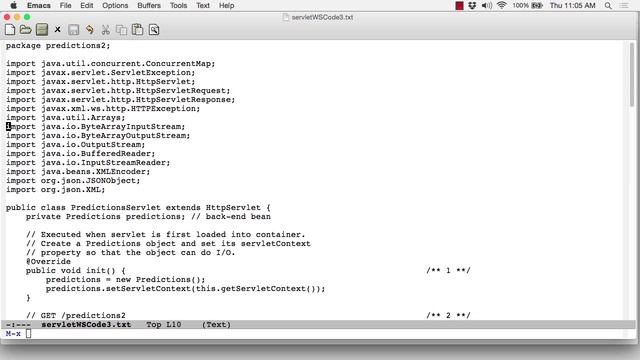640x360 pixels.
Task: Click the servletWSCode3.txt title bar document icon
Action: pyautogui.click(x=286, y=17)
